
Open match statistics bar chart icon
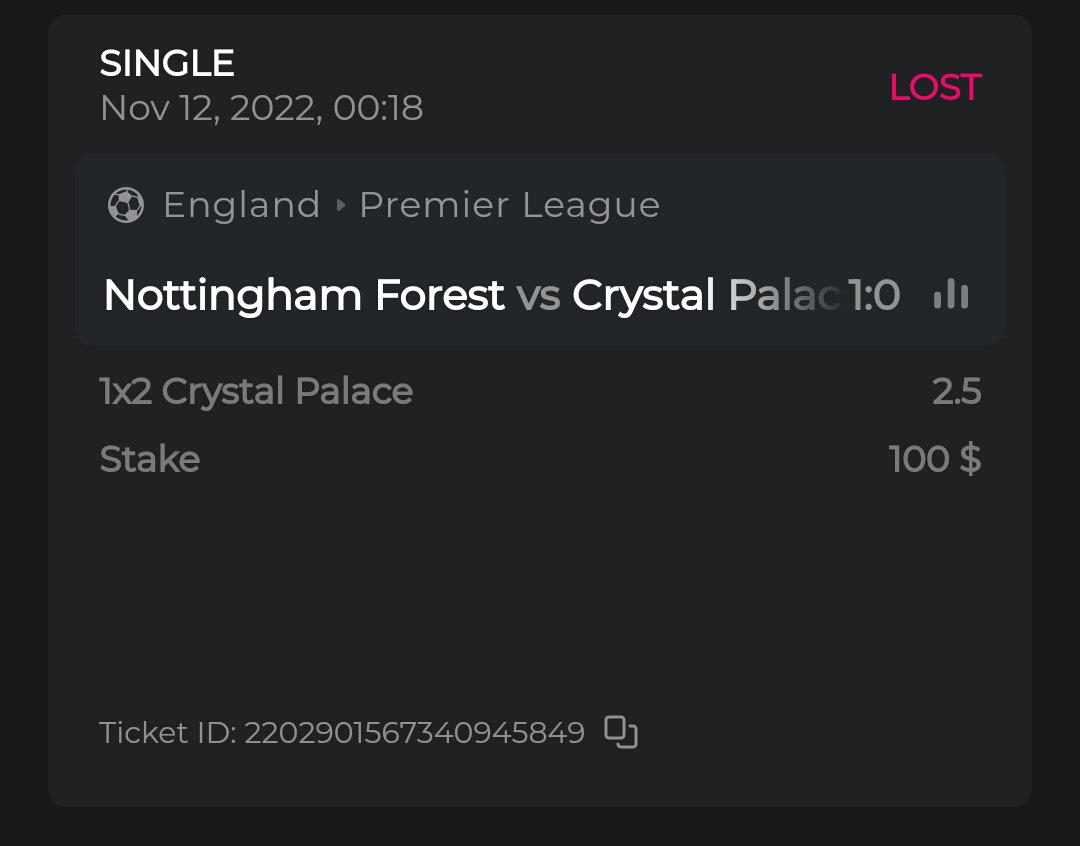click(x=950, y=295)
